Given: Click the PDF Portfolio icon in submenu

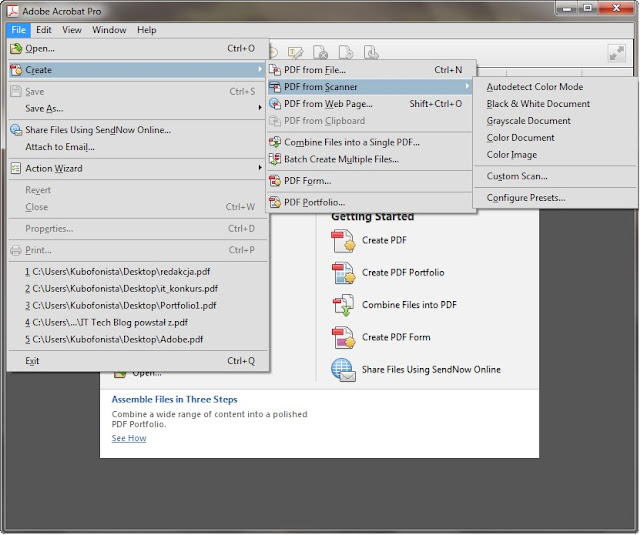Looking at the screenshot, I should point(275,202).
